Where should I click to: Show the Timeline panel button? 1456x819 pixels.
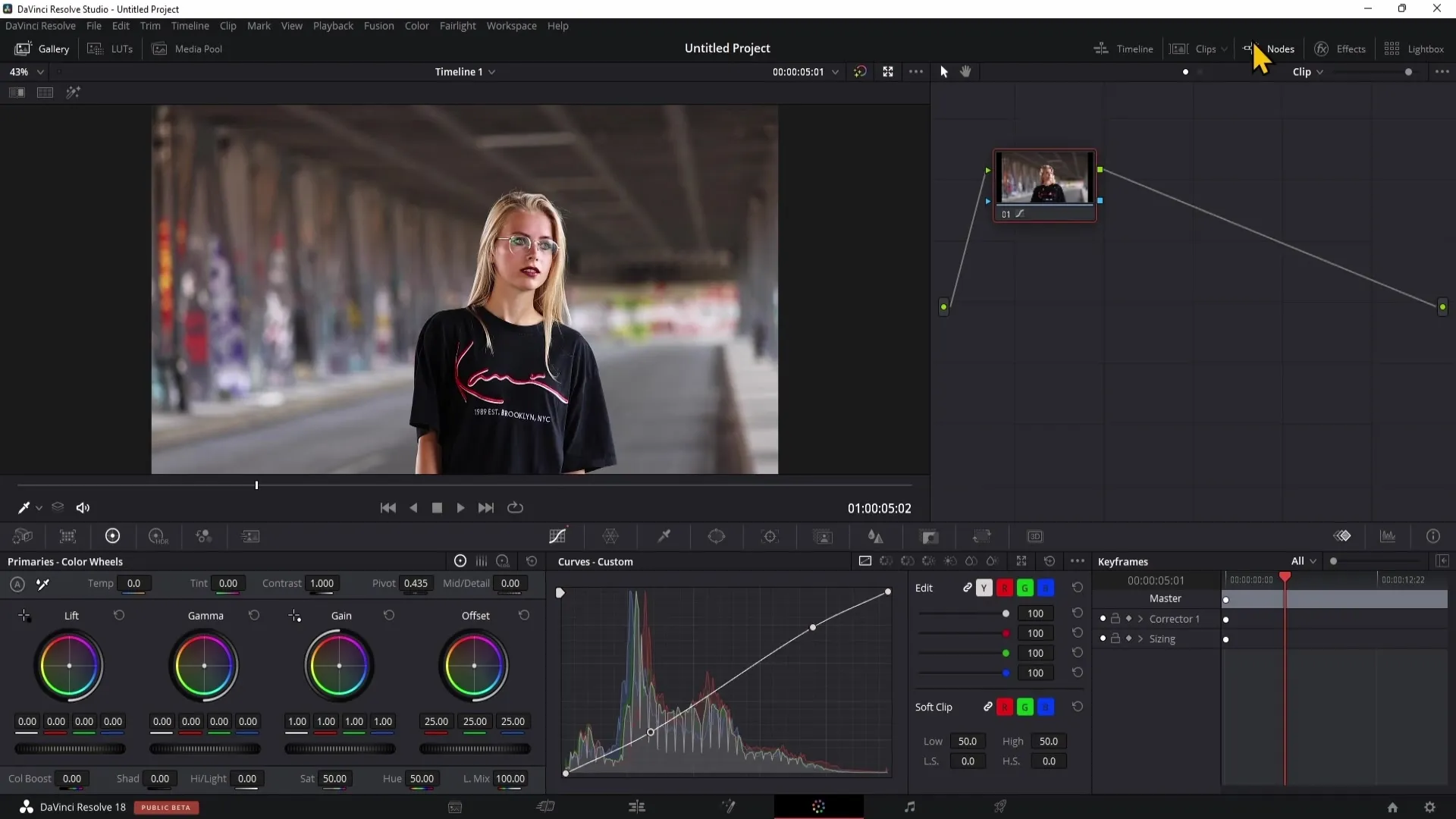1123,49
